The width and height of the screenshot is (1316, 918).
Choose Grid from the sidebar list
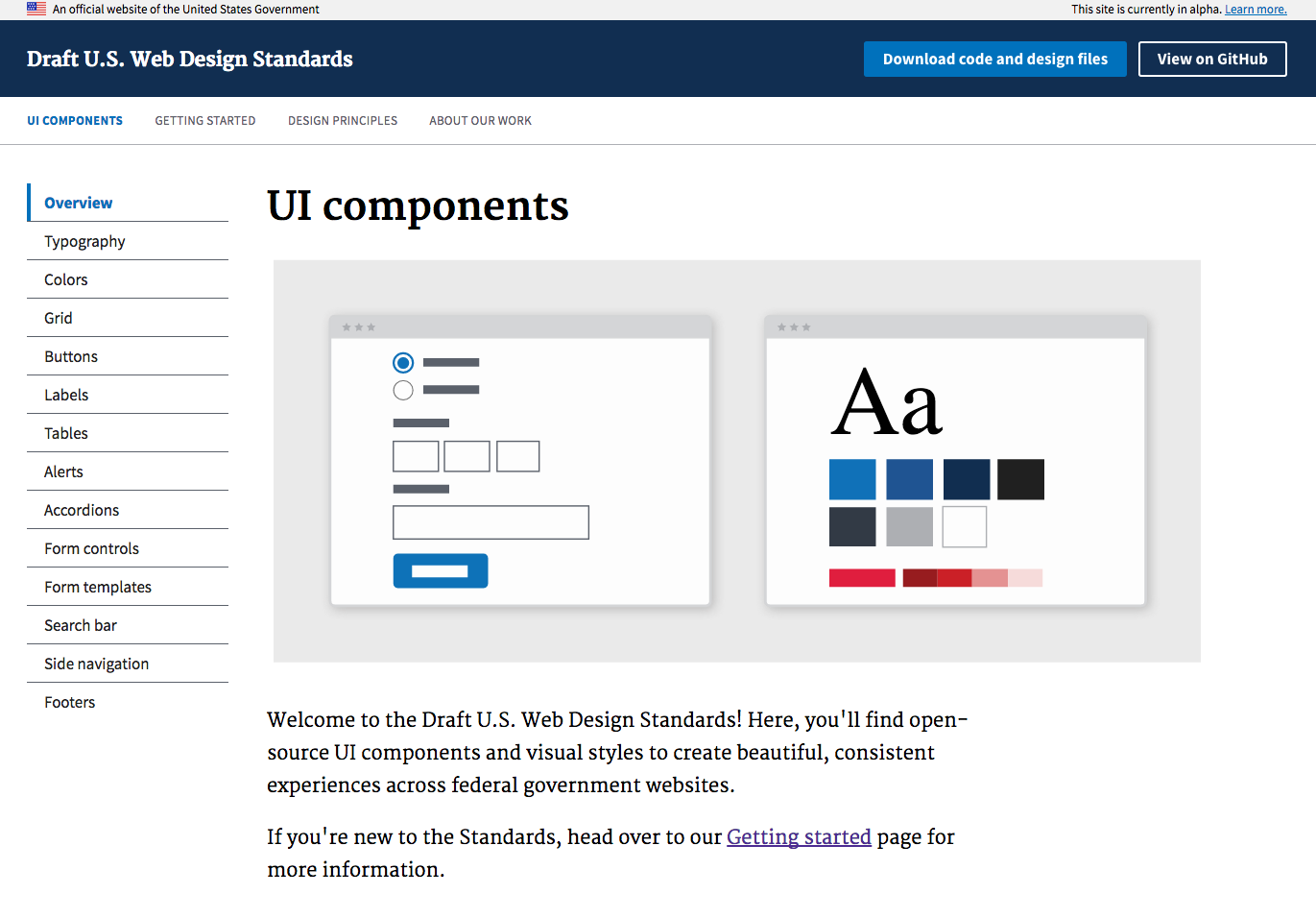point(128,318)
